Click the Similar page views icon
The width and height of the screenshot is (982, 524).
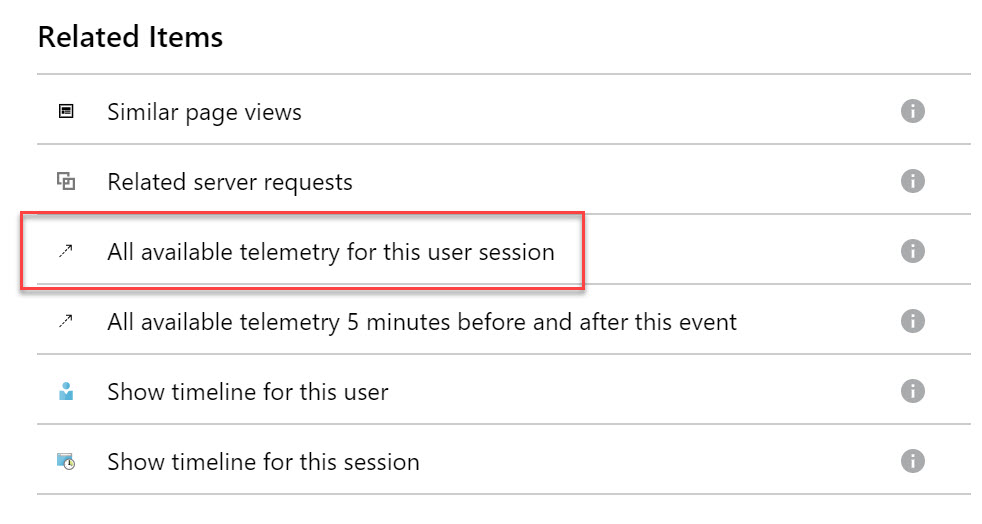point(66,111)
